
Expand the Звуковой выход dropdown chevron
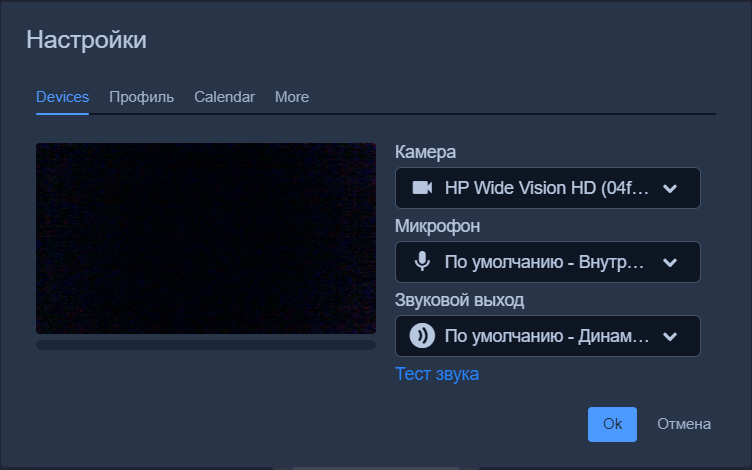pos(670,336)
